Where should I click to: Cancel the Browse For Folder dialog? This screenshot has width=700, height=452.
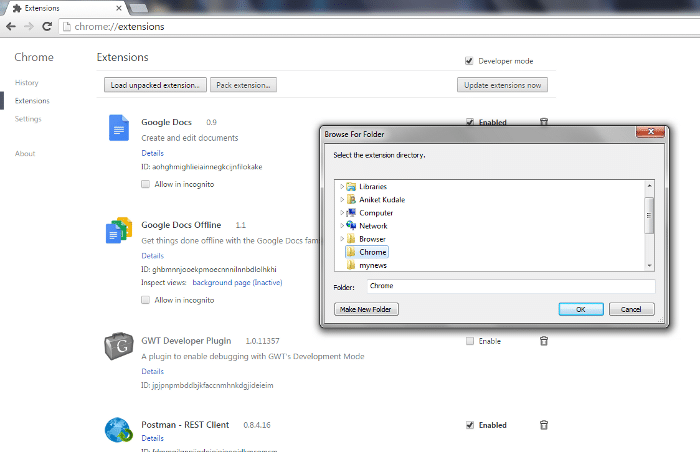point(631,309)
